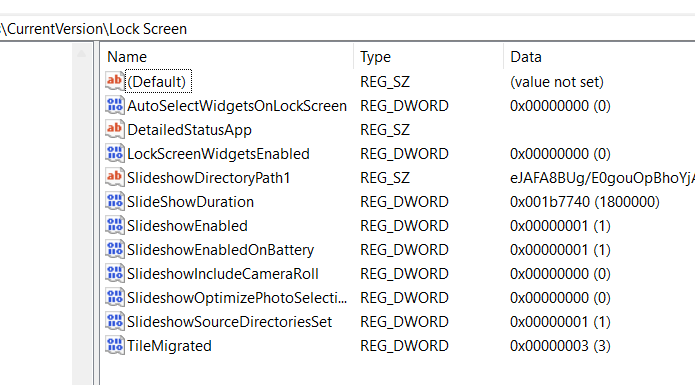This screenshot has height=385, width=695.
Task: Select the SlideshowIncludeCameraRoll entry
Action: [x=223, y=274]
